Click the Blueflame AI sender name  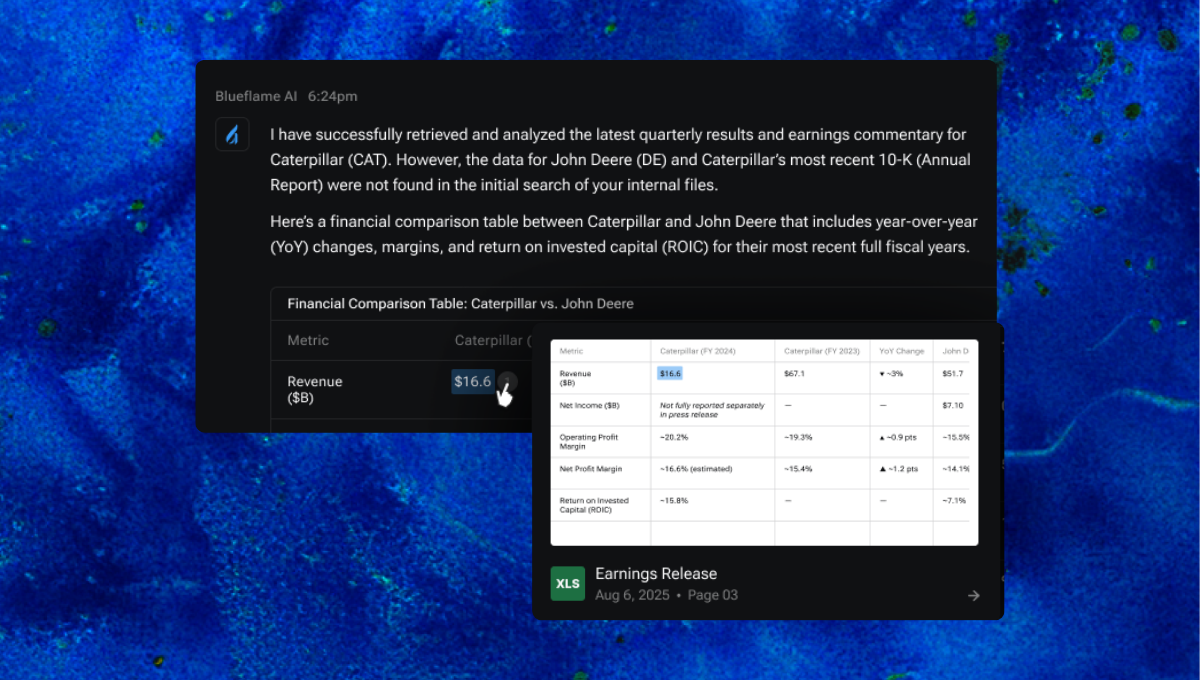point(256,96)
